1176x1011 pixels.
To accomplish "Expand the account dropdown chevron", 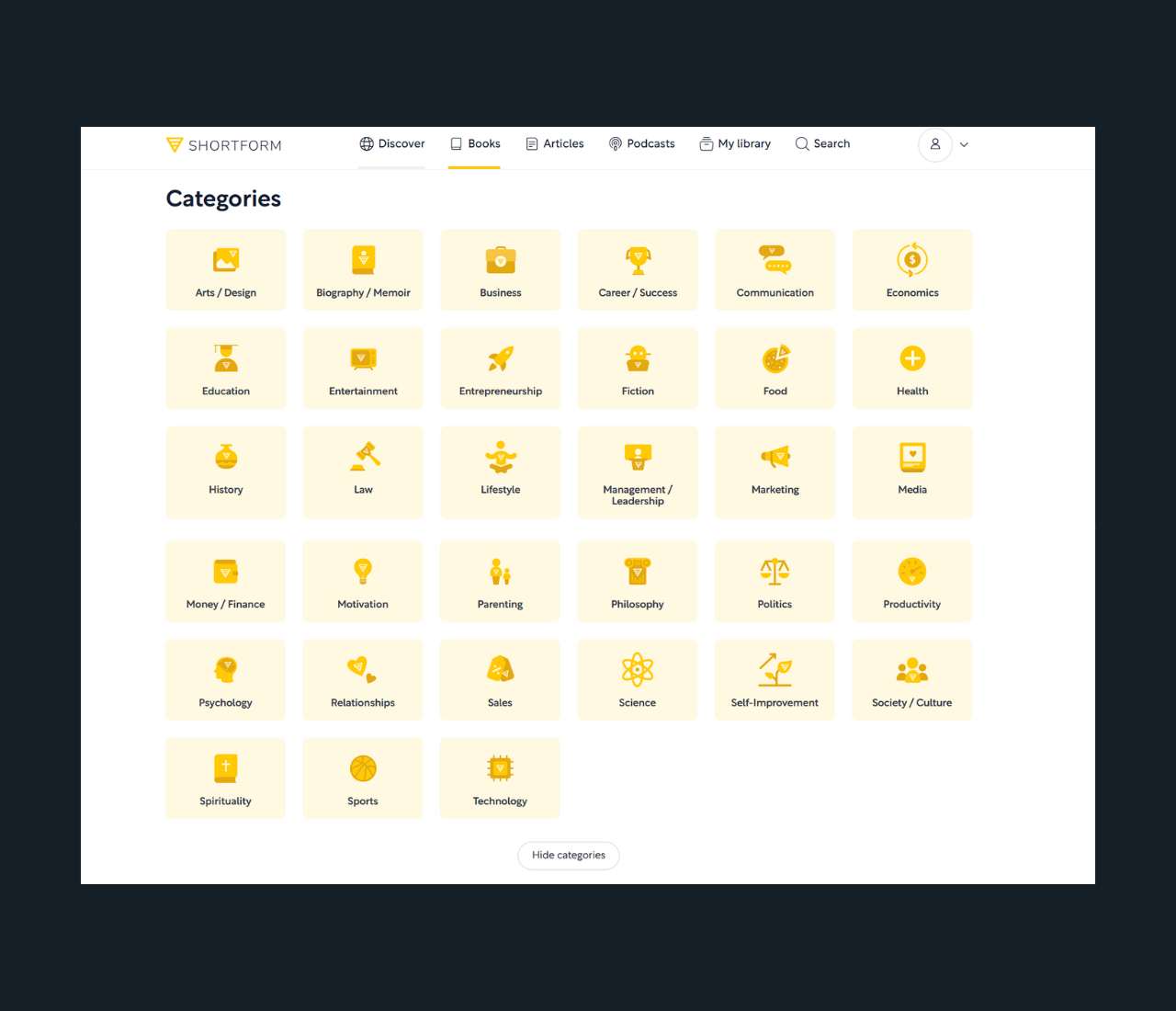I will [964, 144].
